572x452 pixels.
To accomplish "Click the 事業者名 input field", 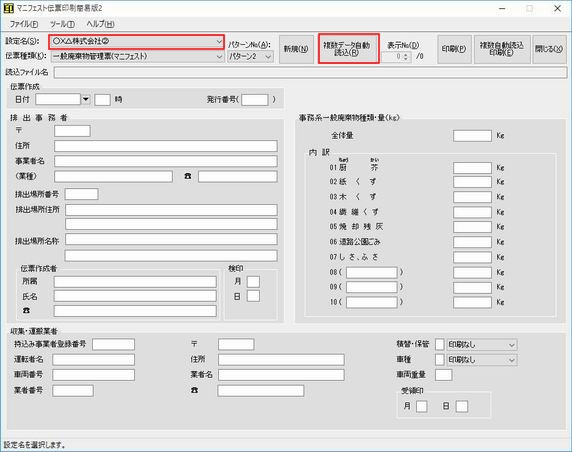I will [x=166, y=161].
